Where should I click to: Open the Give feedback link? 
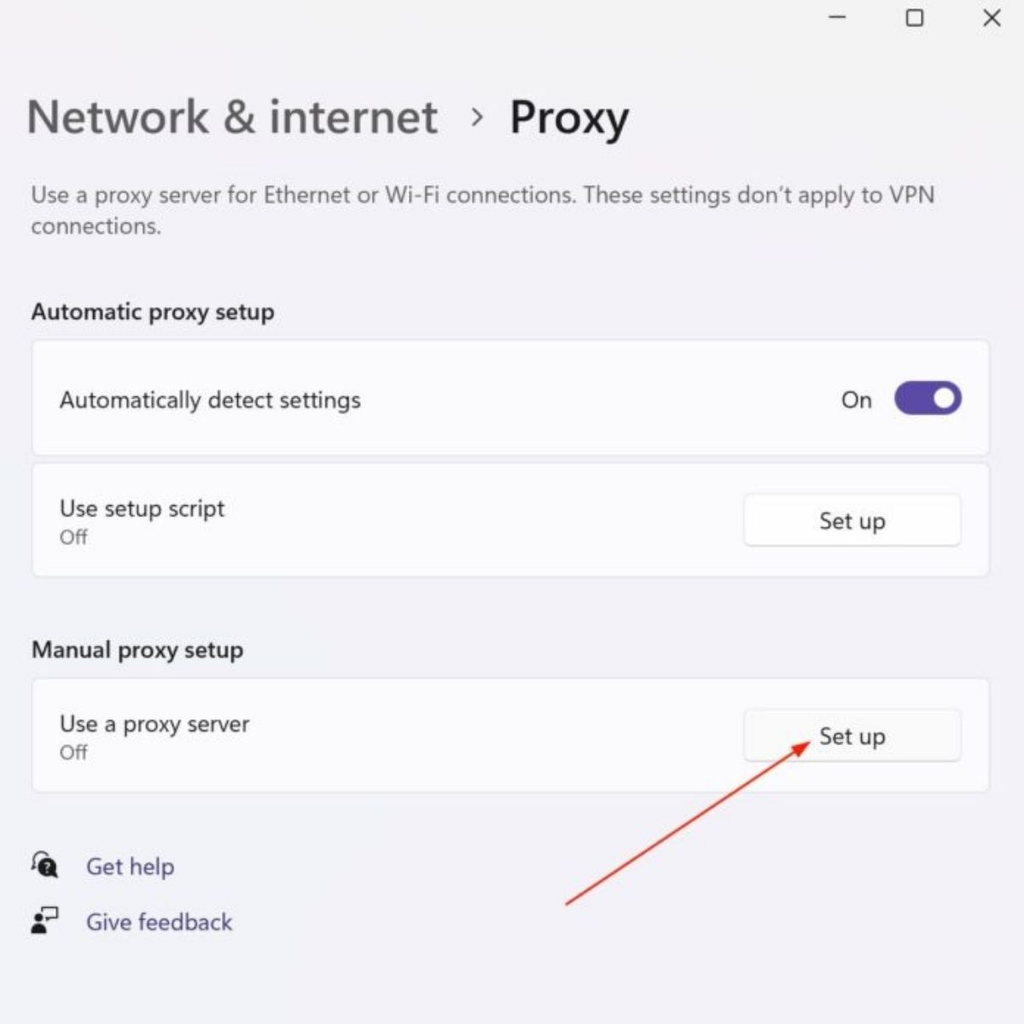click(x=158, y=921)
